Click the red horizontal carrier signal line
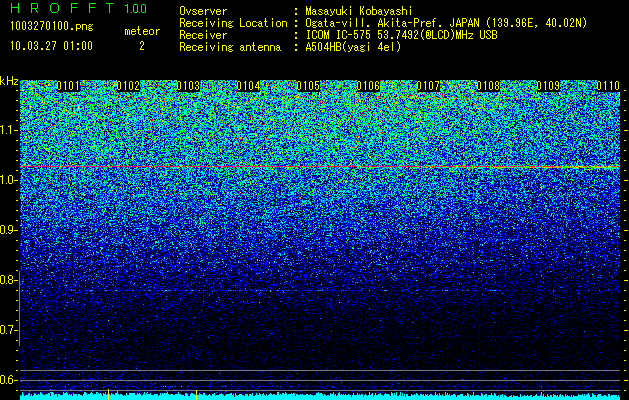Viewport: 629px width, 400px height. point(320,166)
